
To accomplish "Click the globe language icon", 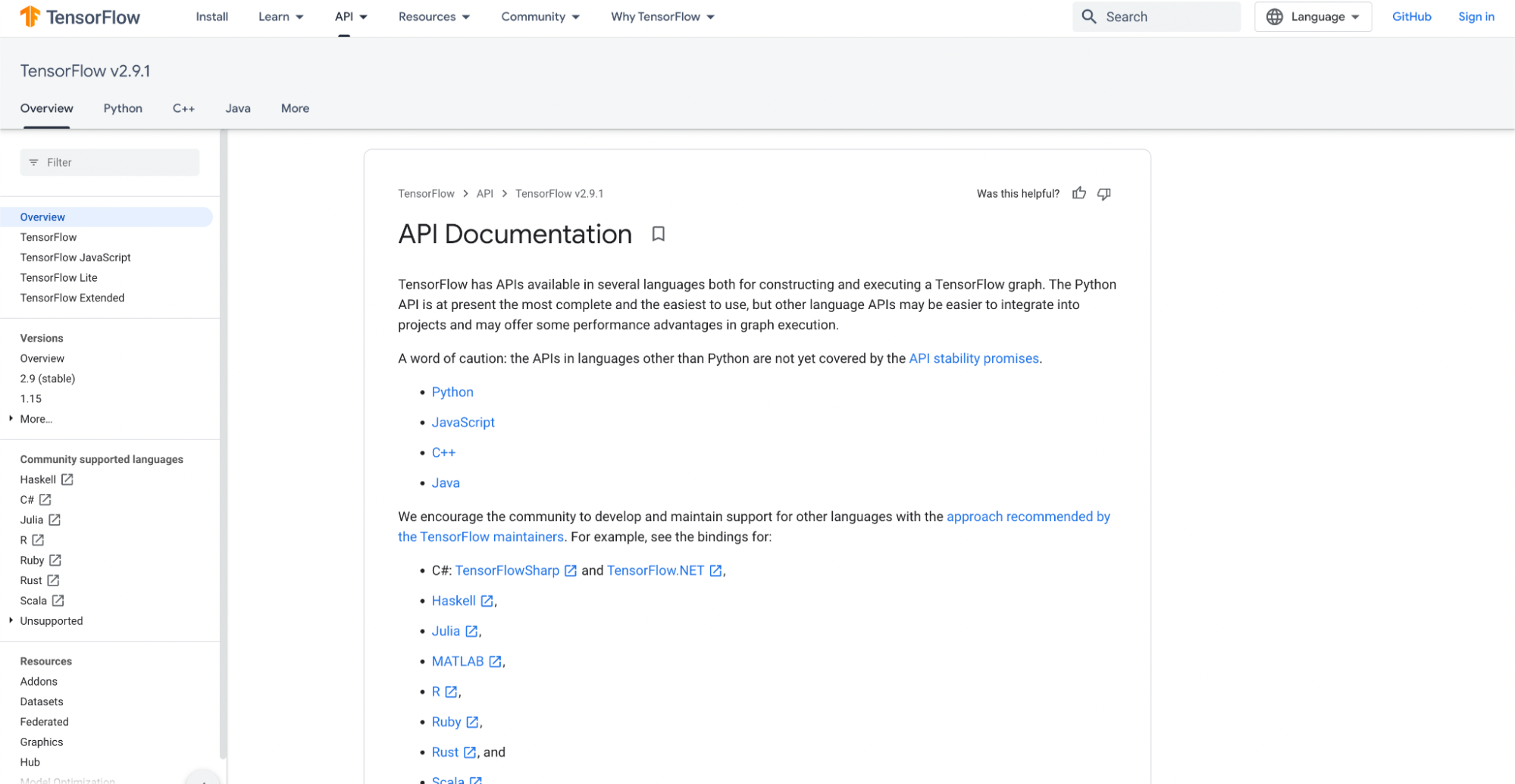I will pyautogui.click(x=1274, y=16).
